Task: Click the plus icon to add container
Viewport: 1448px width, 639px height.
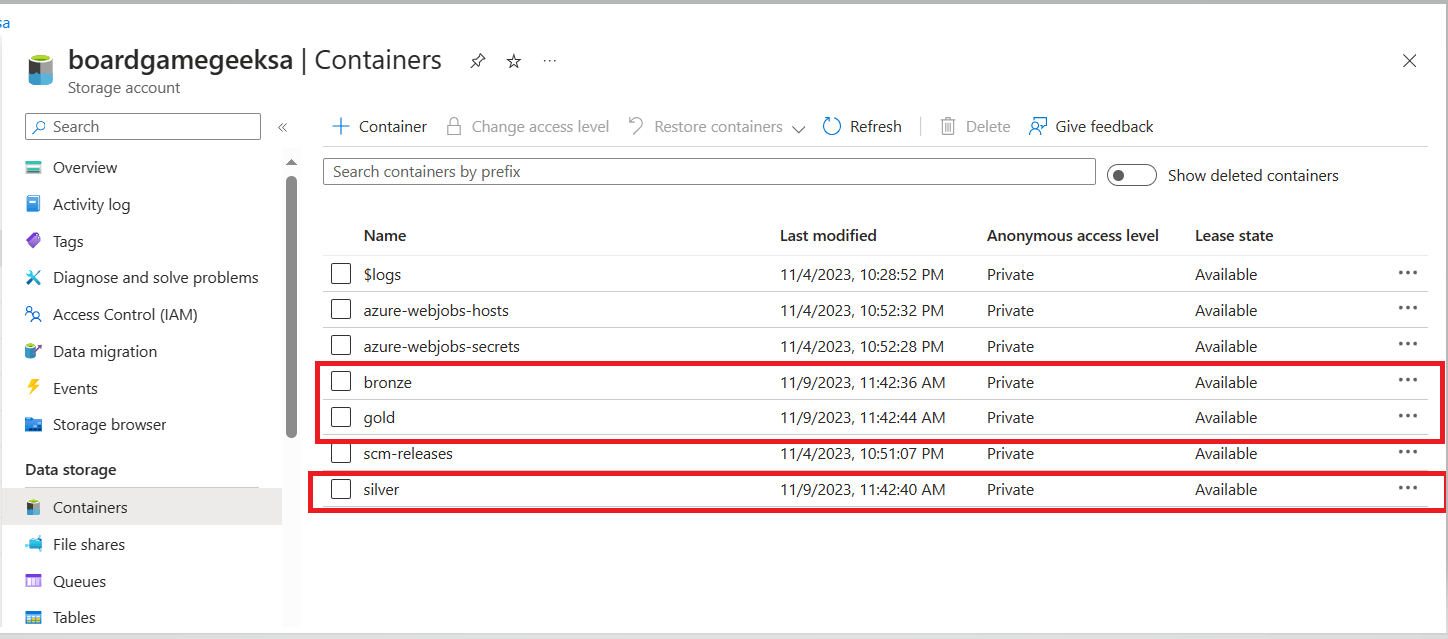Action: point(341,126)
